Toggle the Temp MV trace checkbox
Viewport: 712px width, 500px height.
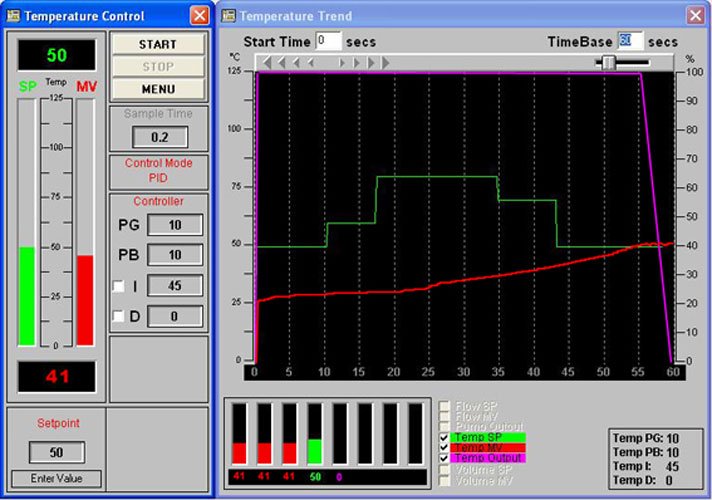pyautogui.click(x=445, y=447)
